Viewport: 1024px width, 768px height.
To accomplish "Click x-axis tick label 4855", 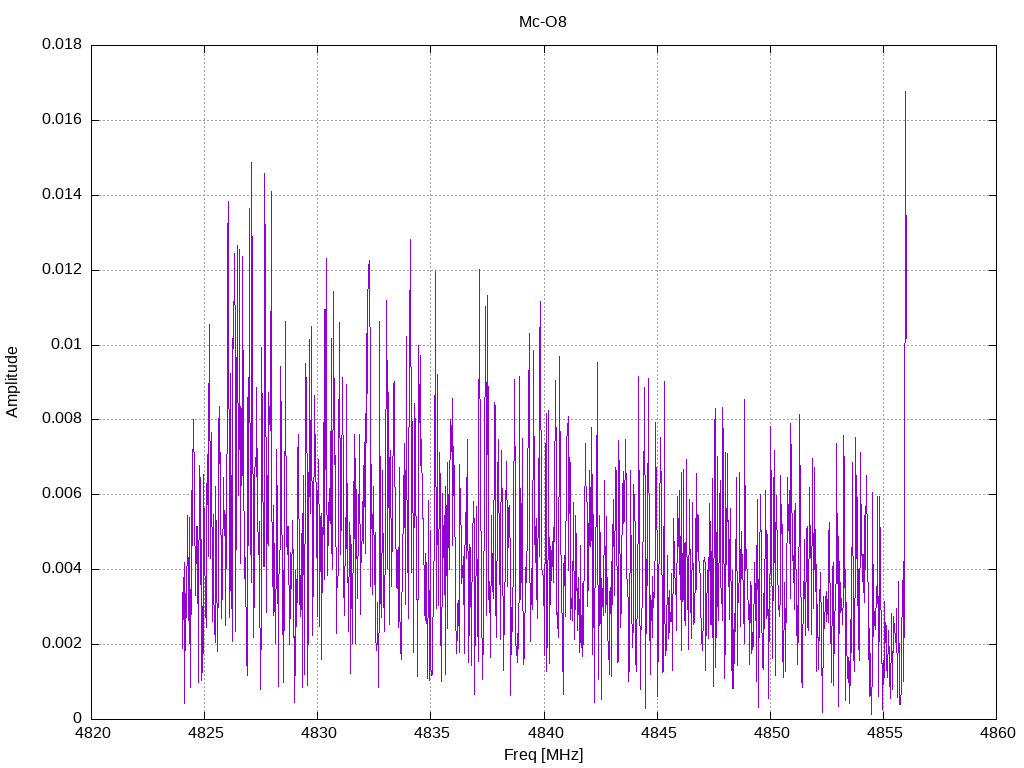I will tap(884, 733).
